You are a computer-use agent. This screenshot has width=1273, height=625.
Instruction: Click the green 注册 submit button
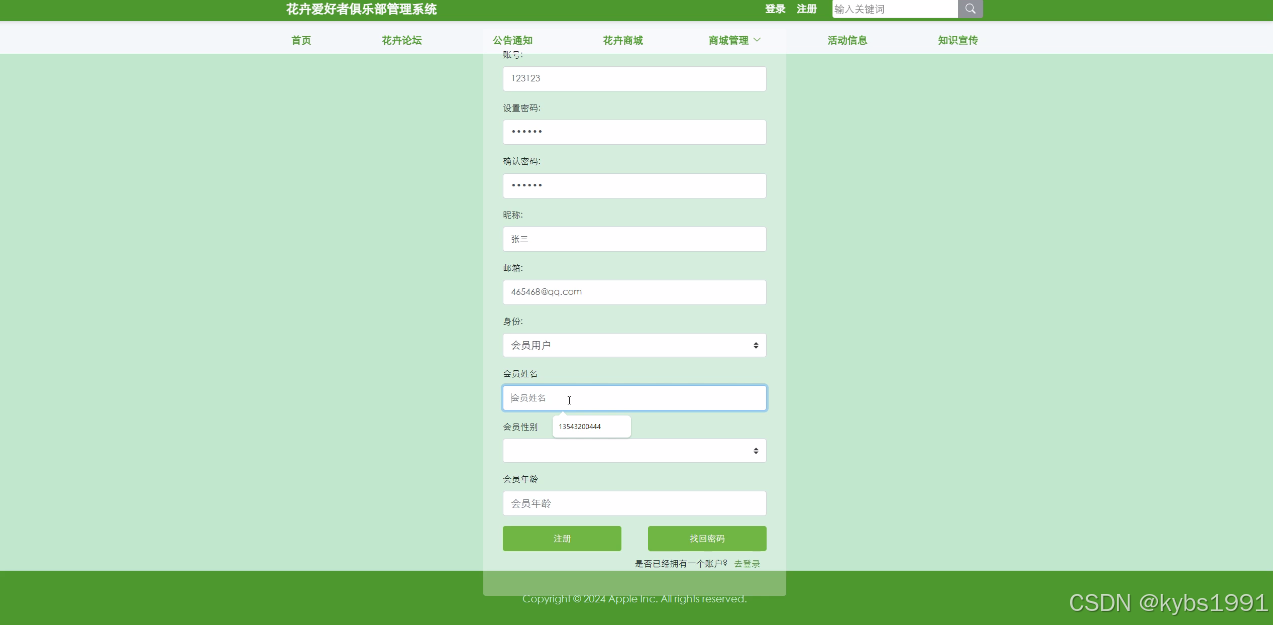click(x=562, y=539)
